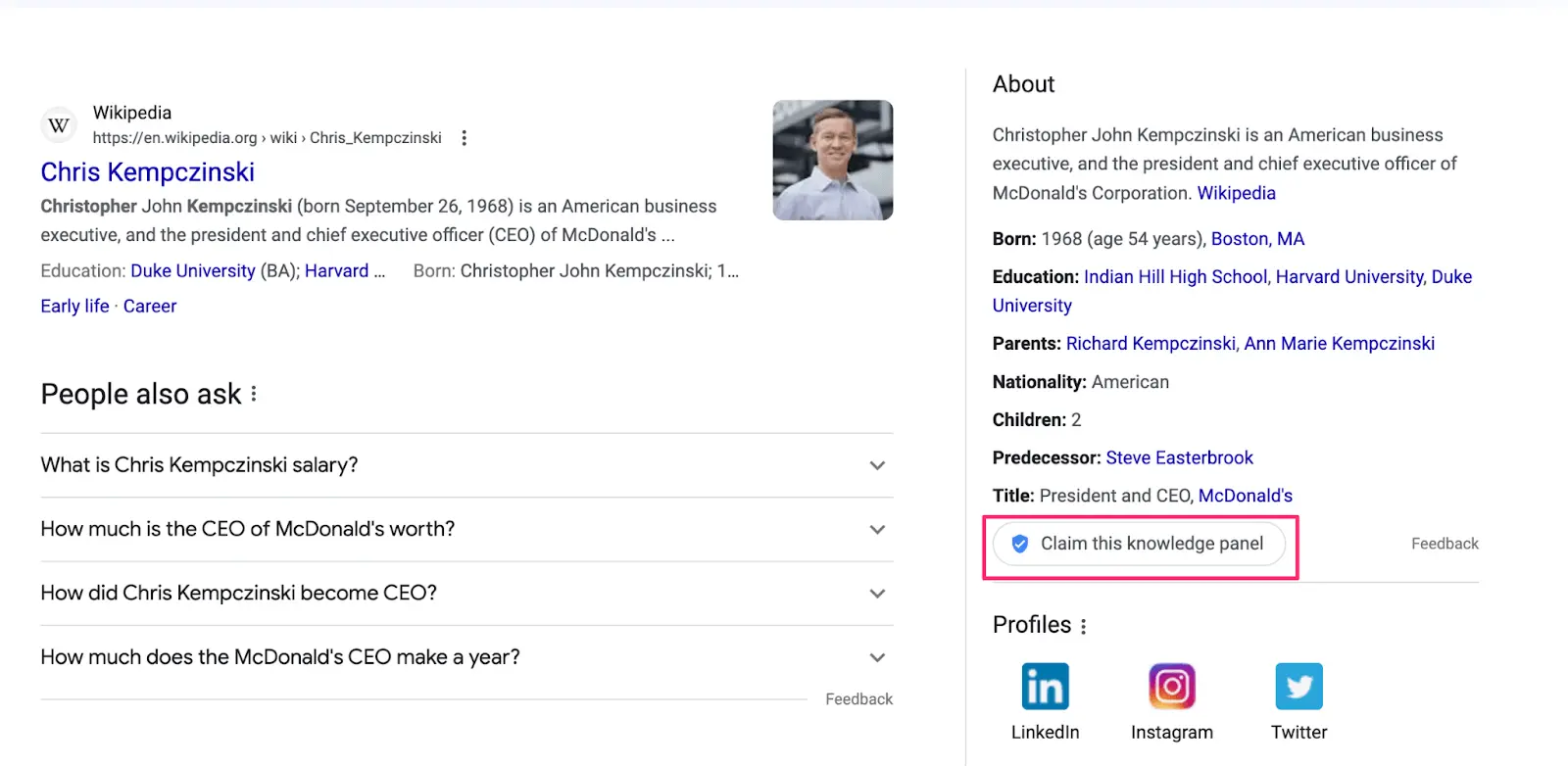Click the Chris Kempczinski photo thumbnail
Viewport: 1568px width, 766px height.
click(x=833, y=160)
